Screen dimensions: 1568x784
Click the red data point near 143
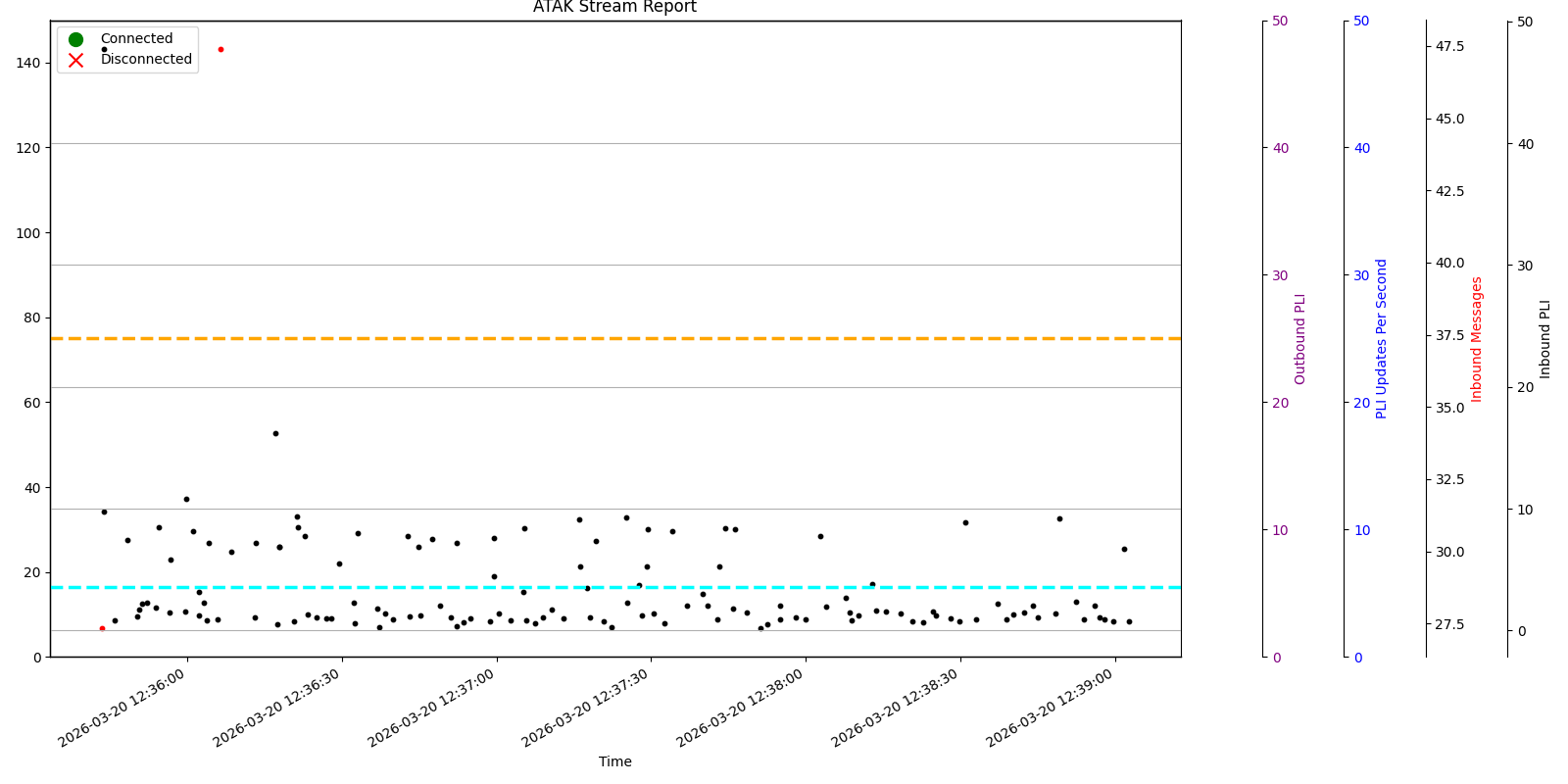tap(220, 49)
